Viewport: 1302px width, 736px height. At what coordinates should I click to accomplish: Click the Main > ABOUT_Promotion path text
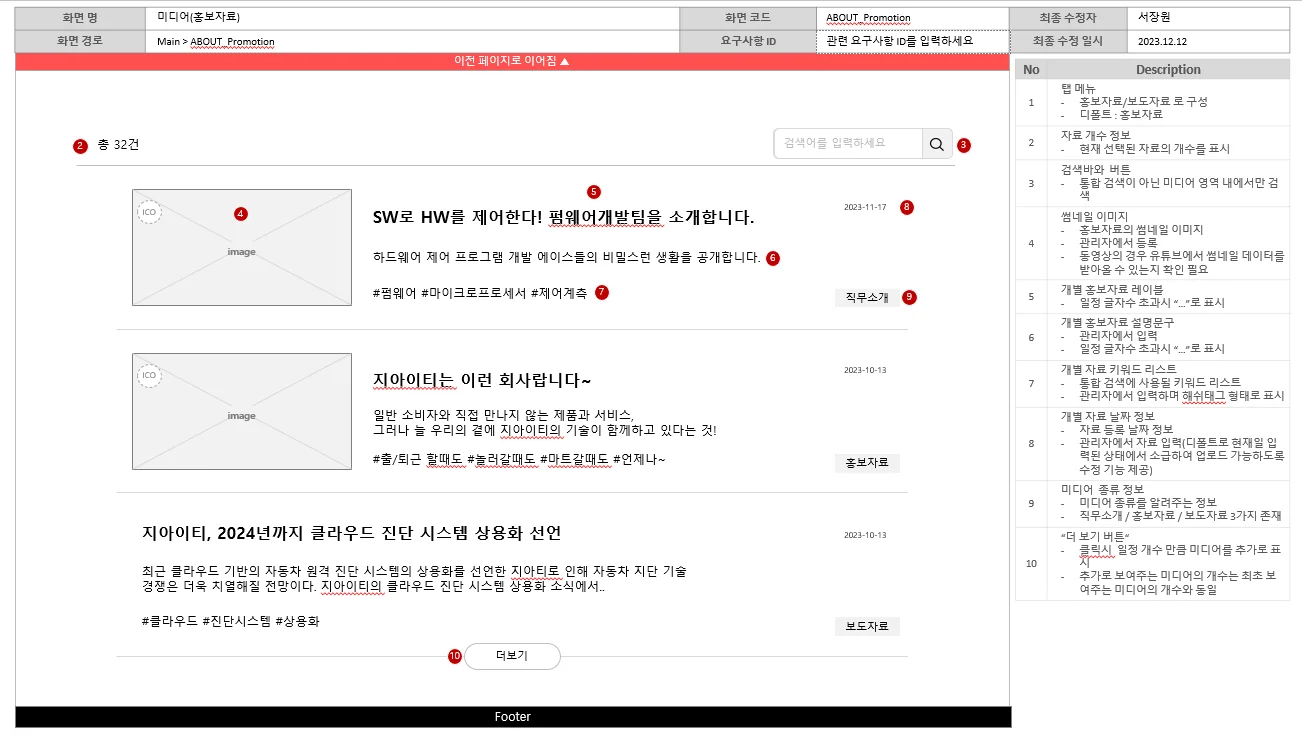coord(216,42)
